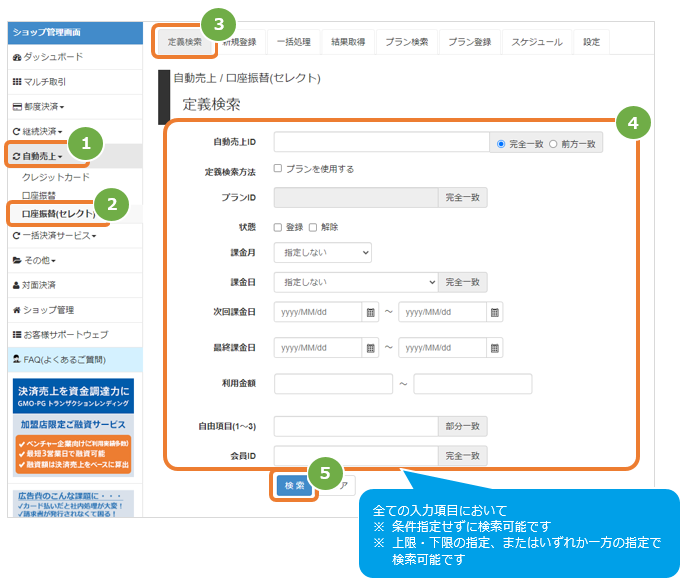Open calendar picker for 最終課金日 start date
Viewport: 691px width, 583px height.
pos(370,348)
